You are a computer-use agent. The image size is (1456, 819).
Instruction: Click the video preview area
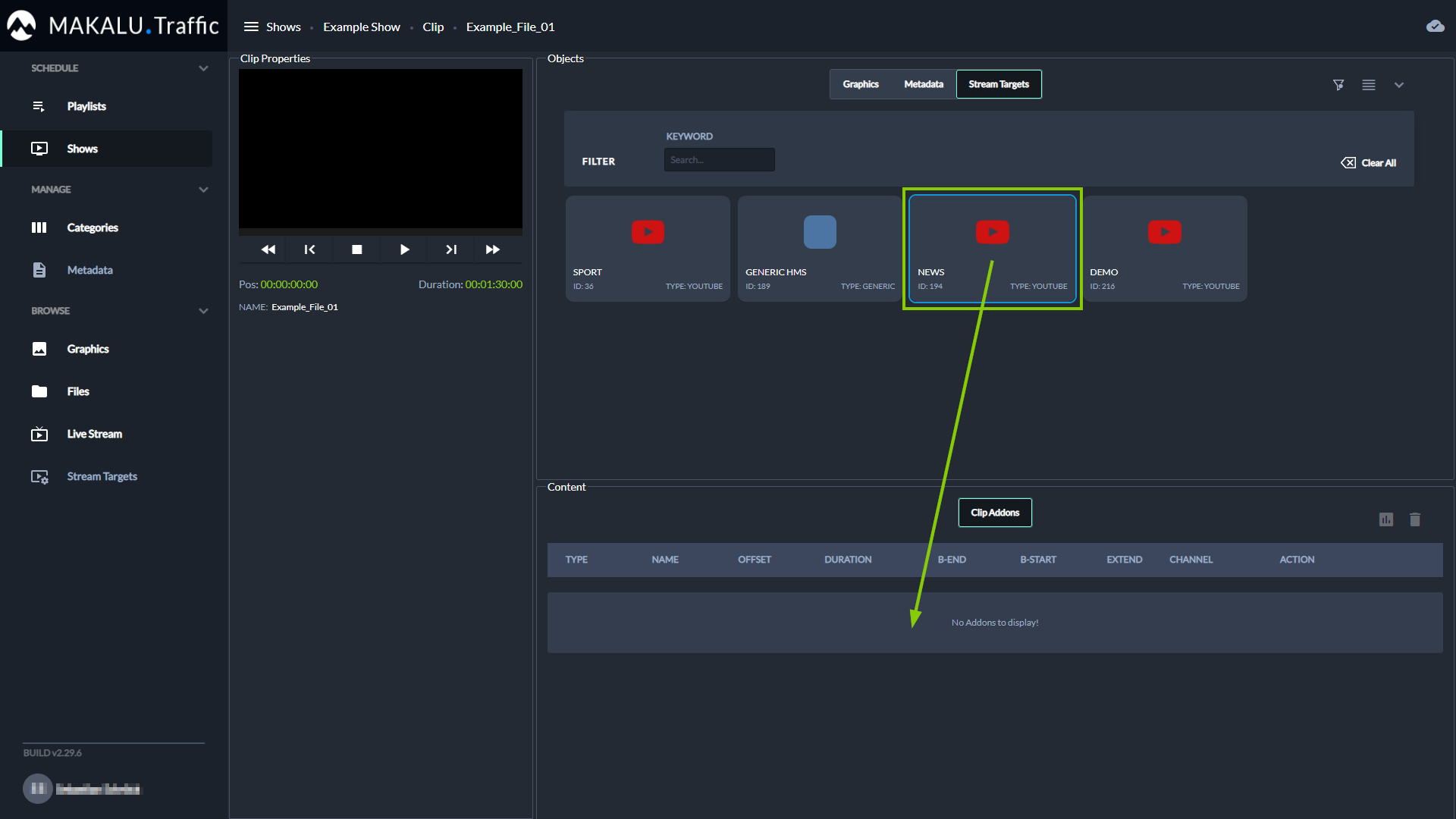click(381, 149)
